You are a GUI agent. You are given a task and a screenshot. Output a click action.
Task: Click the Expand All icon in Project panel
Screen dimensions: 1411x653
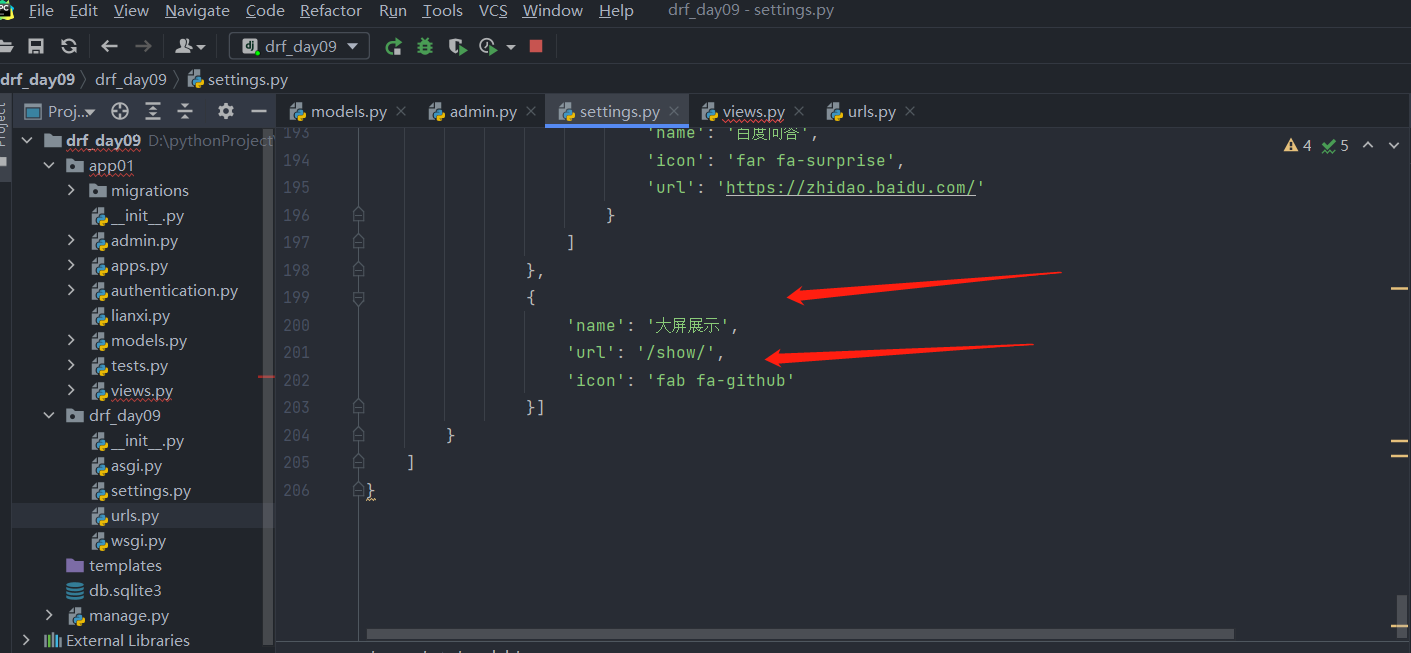153,111
